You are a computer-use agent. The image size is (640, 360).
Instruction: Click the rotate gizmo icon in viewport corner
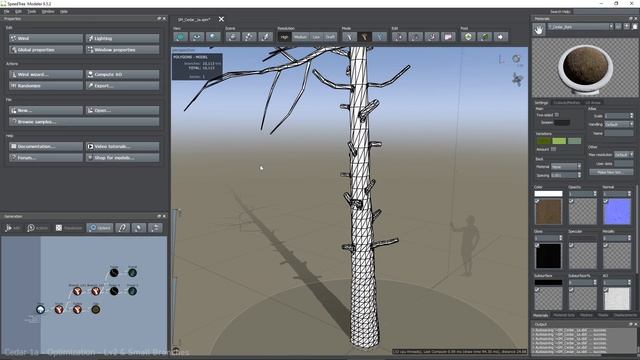516,59
